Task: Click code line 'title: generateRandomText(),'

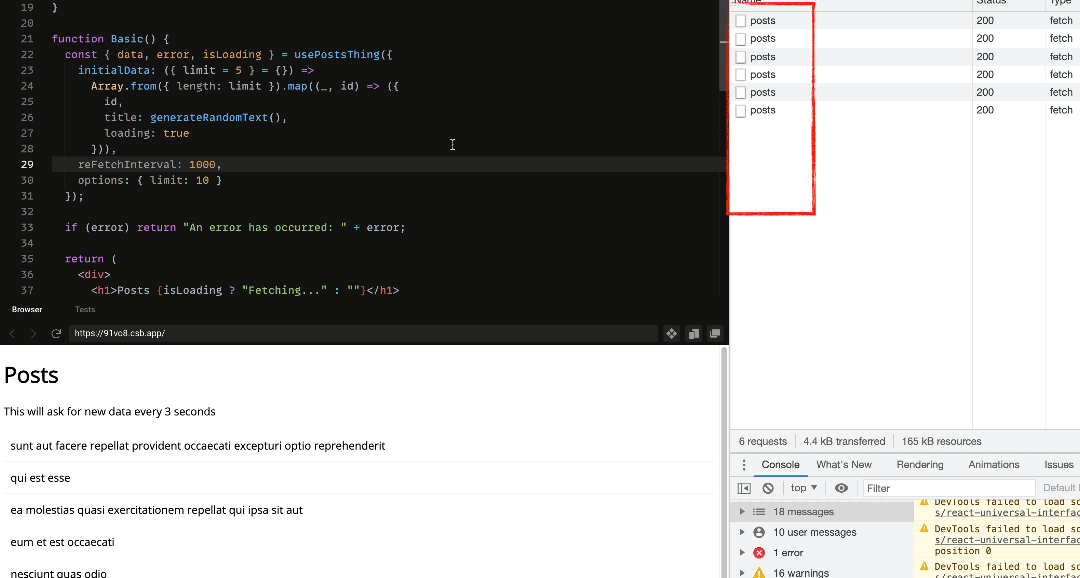Action: 195,117
